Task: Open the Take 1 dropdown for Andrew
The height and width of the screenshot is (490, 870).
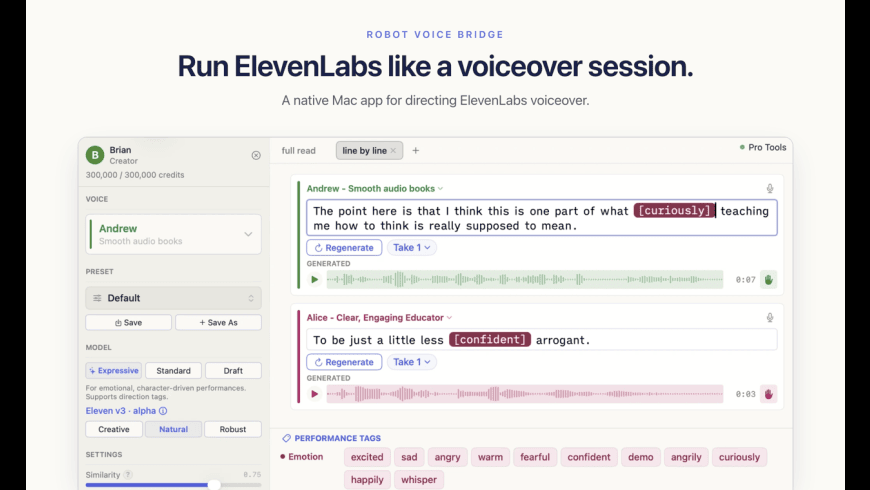Action: pos(412,247)
